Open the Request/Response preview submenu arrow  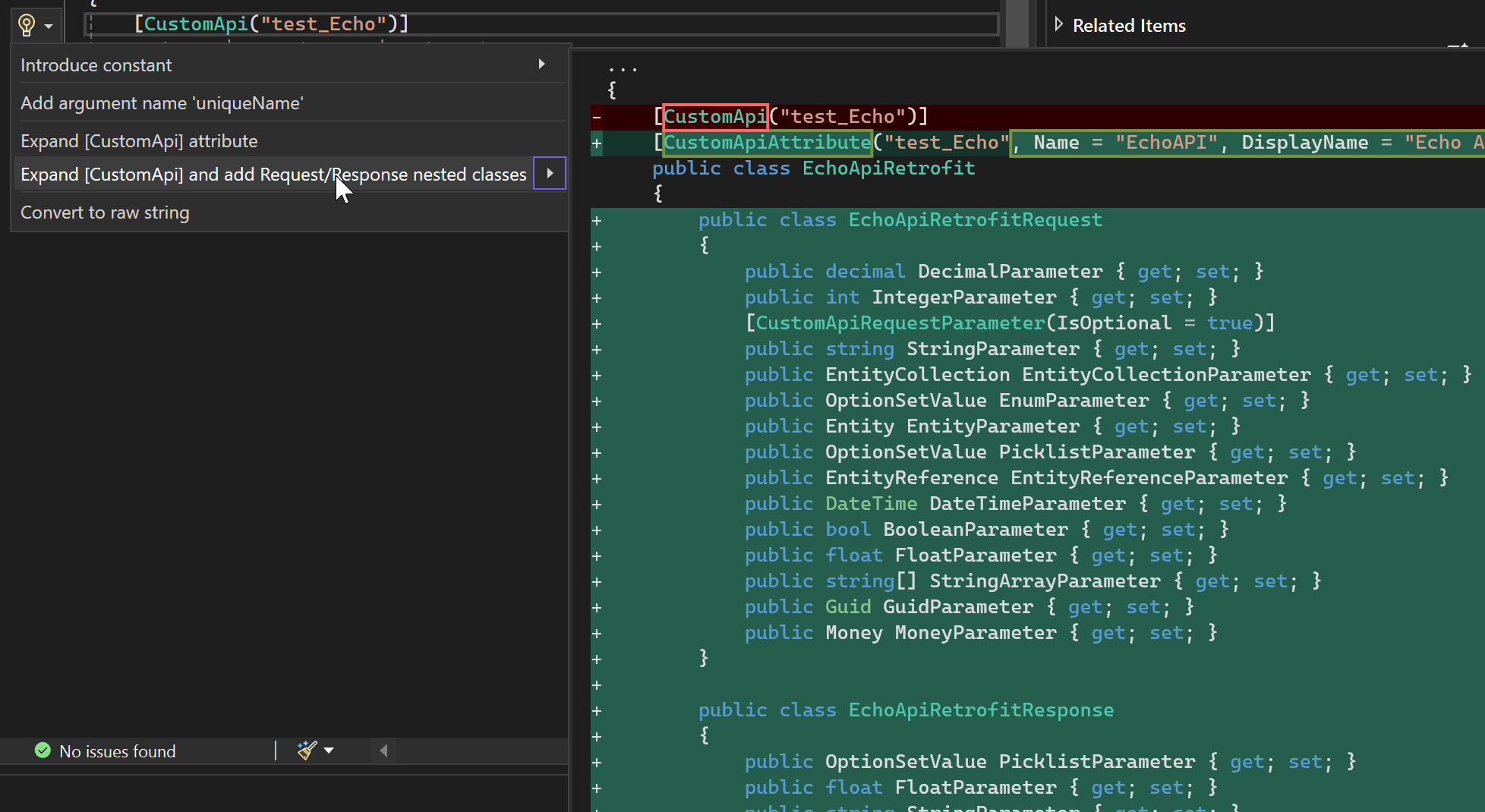(550, 174)
